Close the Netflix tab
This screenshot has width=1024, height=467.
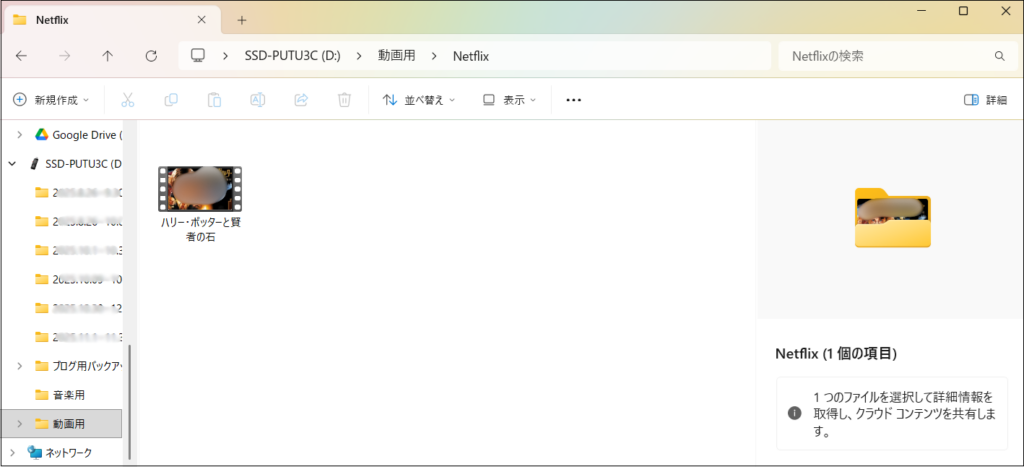(202, 20)
